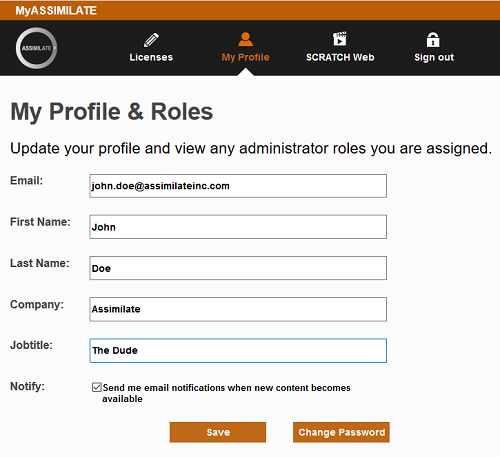Screen dimensions: 500x457
Task: Open the Change Password button
Action: [x=341, y=432]
